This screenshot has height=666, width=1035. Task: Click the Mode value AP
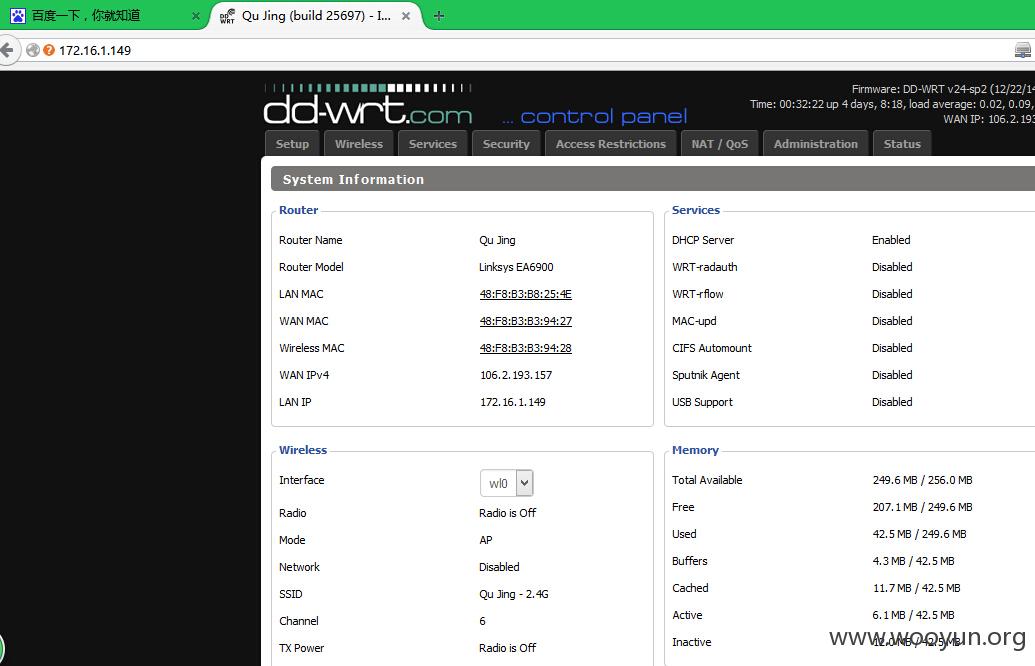(486, 540)
